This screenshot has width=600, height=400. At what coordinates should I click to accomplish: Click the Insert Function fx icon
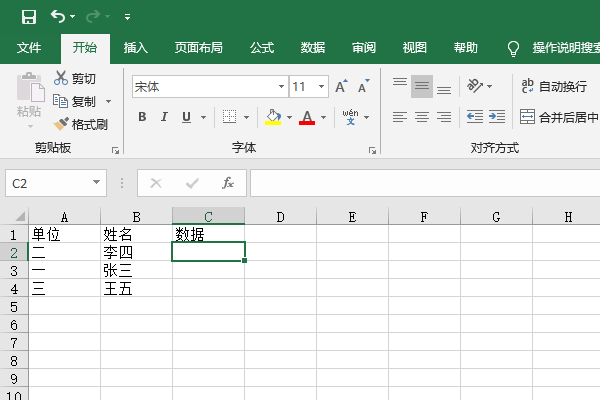[228, 183]
